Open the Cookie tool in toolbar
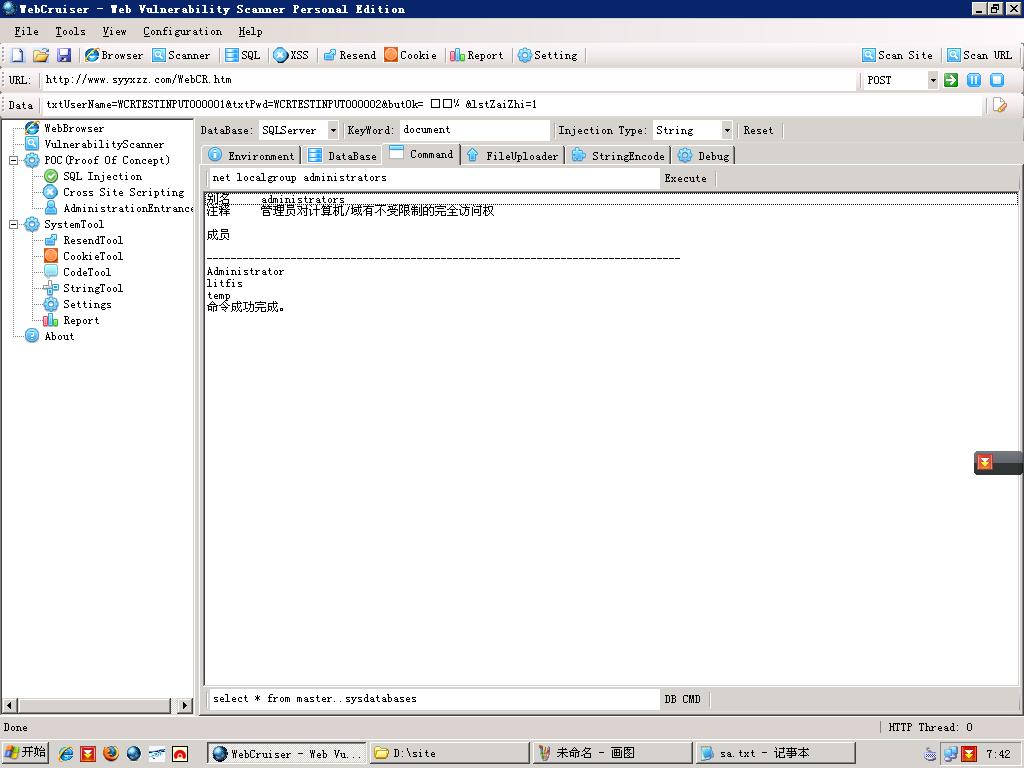This screenshot has width=1024, height=768. 410,56
